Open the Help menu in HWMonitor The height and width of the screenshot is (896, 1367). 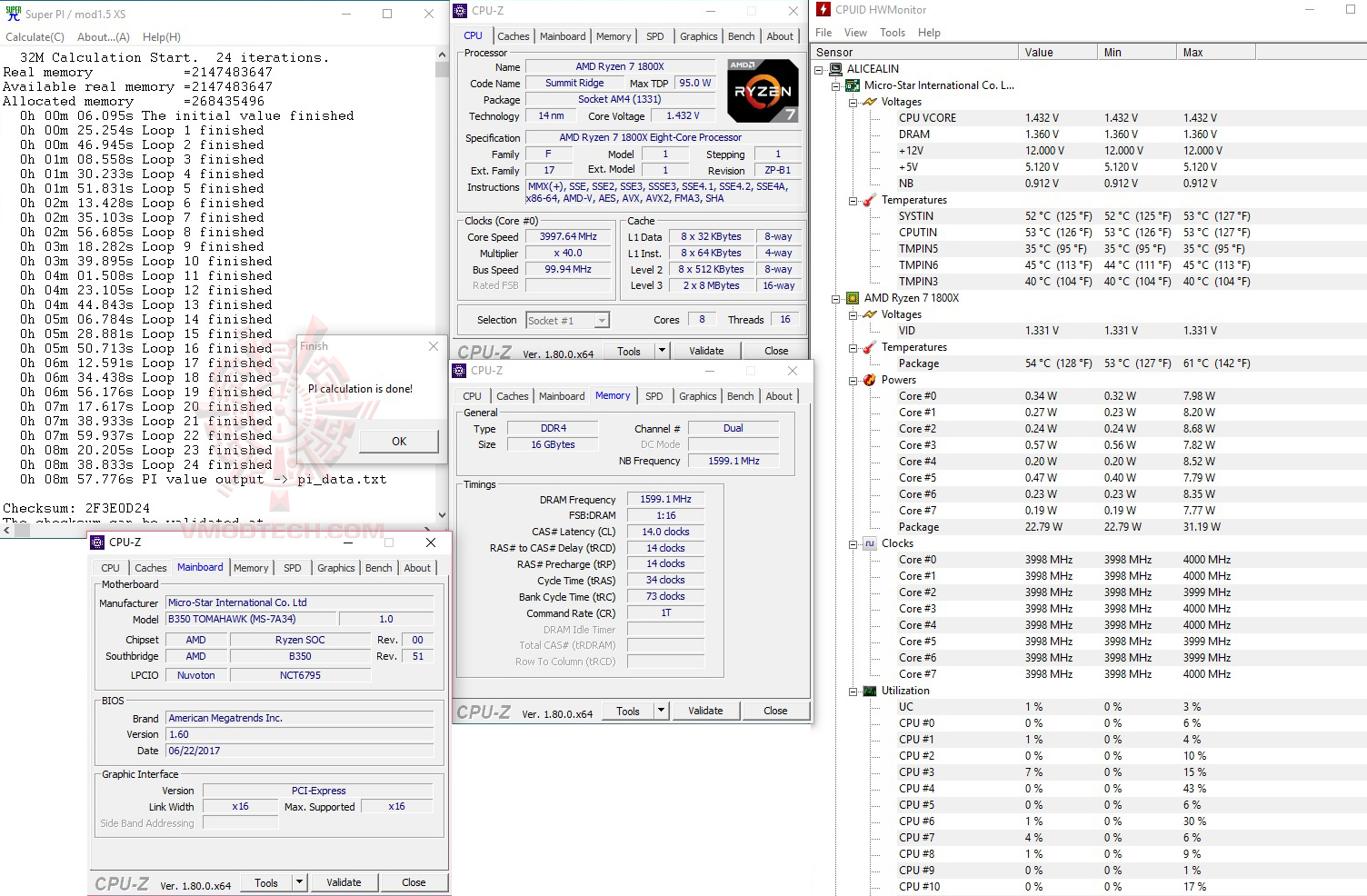929,33
